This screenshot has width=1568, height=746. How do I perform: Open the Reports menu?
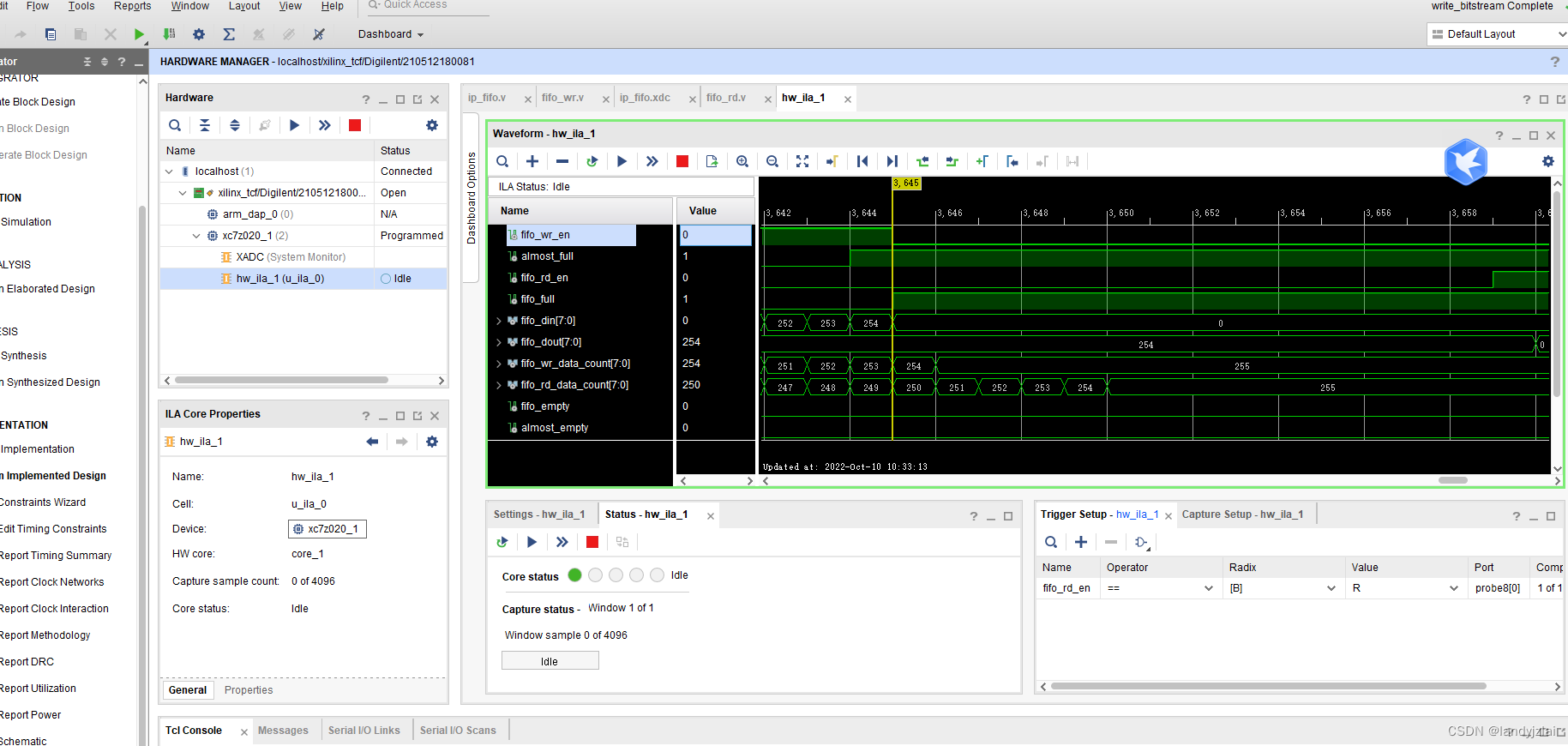132,6
